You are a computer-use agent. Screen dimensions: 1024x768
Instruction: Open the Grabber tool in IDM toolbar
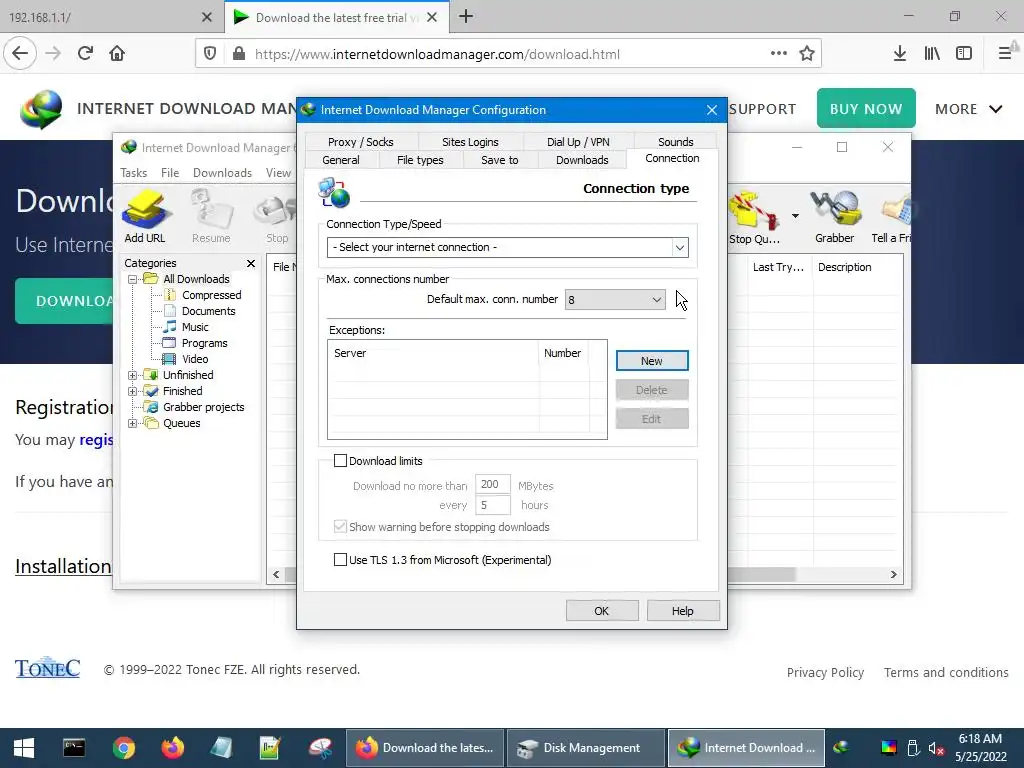834,217
